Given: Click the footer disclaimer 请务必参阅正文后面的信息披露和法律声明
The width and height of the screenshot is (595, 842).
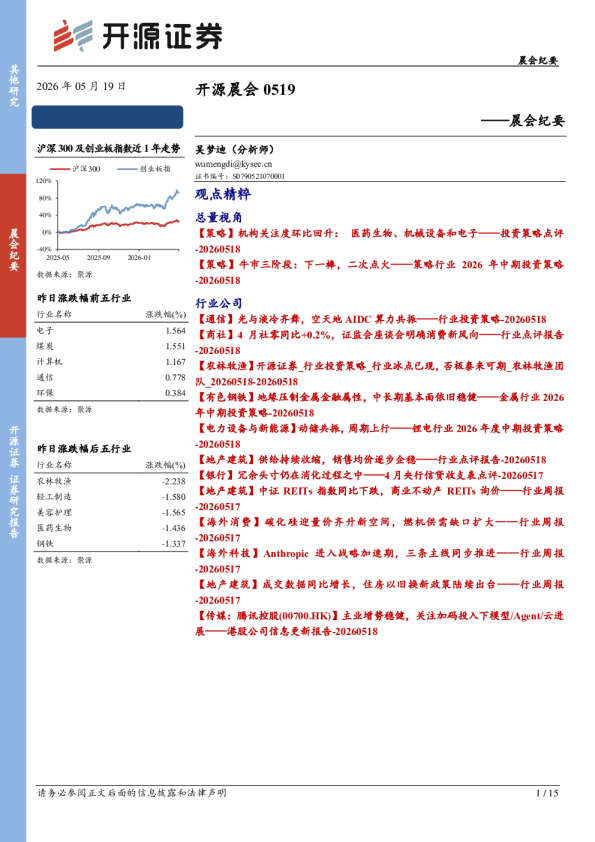Looking at the screenshot, I should [132, 793].
